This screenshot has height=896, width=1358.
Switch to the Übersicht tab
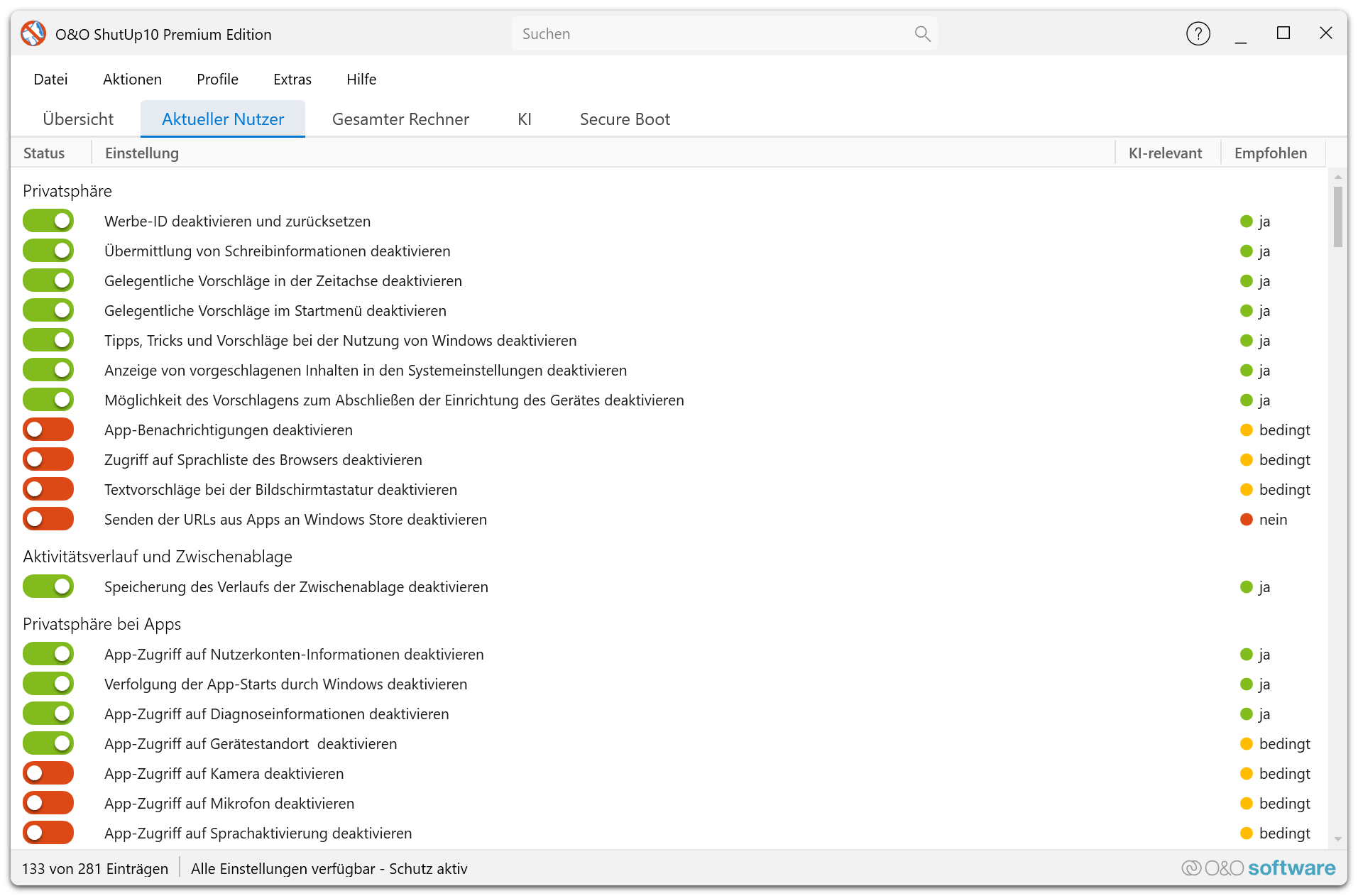(78, 119)
